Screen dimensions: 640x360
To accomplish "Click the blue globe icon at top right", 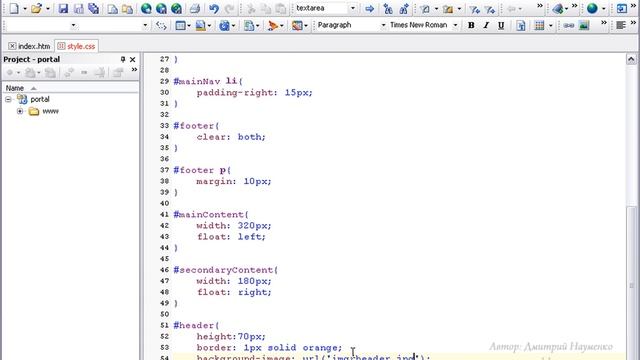I will point(592,8).
